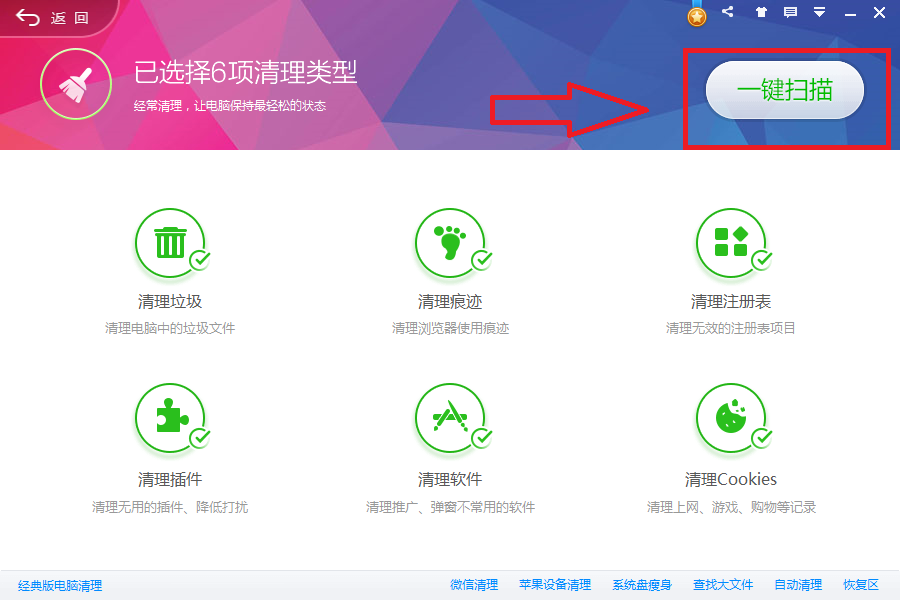
Task: Open 苹果设备清理 link
Action: pyautogui.click(x=555, y=585)
